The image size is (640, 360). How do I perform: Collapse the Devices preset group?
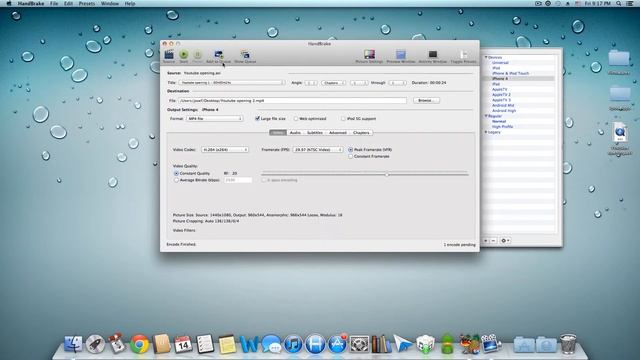(486, 58)
